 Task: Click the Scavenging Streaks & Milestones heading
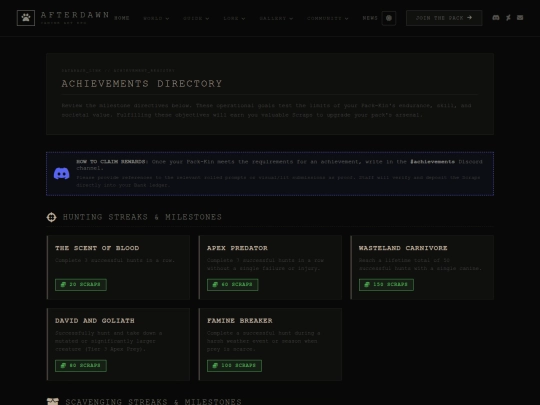[154, 402]
